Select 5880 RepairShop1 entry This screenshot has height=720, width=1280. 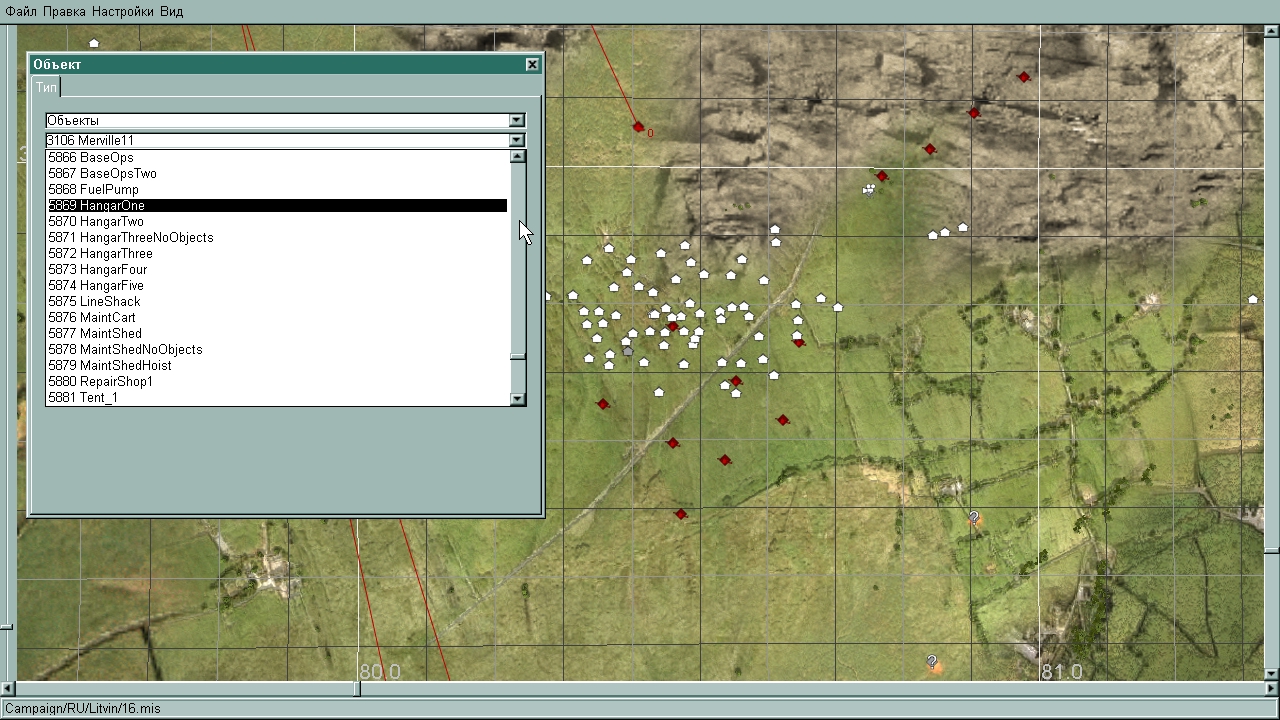point(278,382)
